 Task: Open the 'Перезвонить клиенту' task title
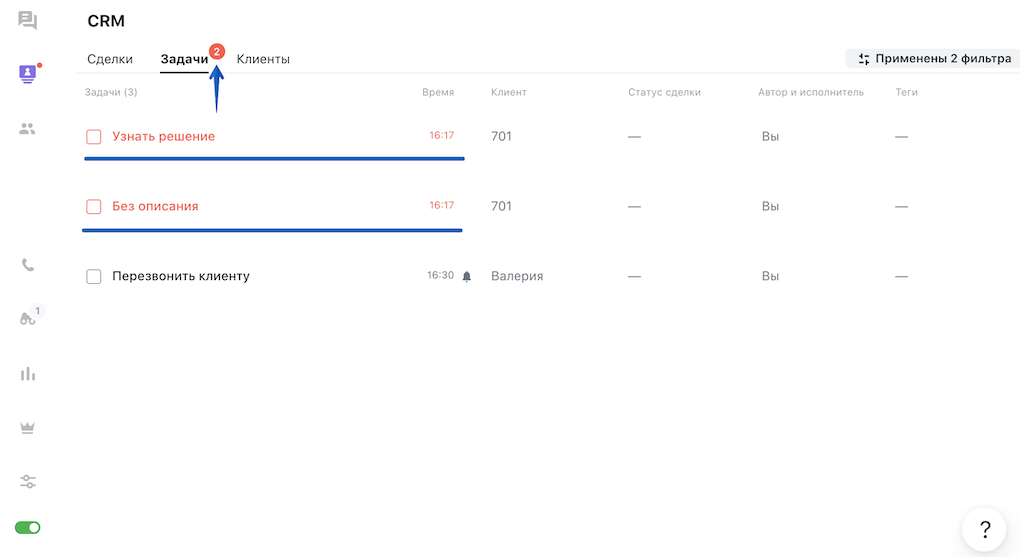click(181, 276)
